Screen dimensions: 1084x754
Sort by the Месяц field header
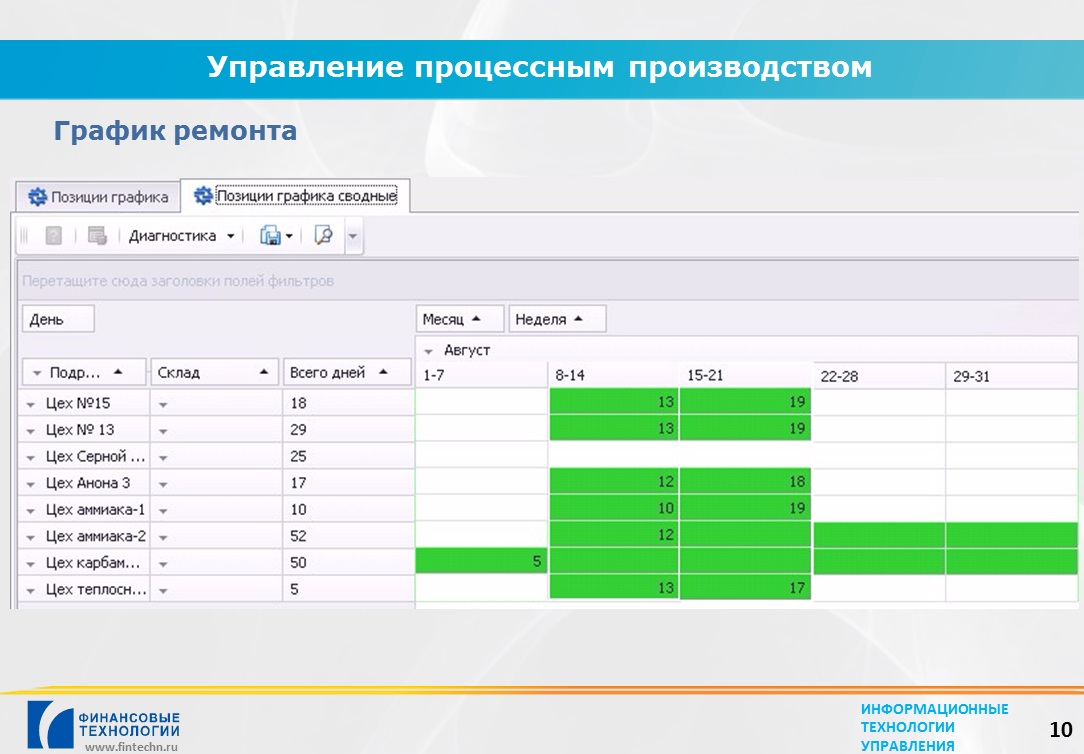460,319
